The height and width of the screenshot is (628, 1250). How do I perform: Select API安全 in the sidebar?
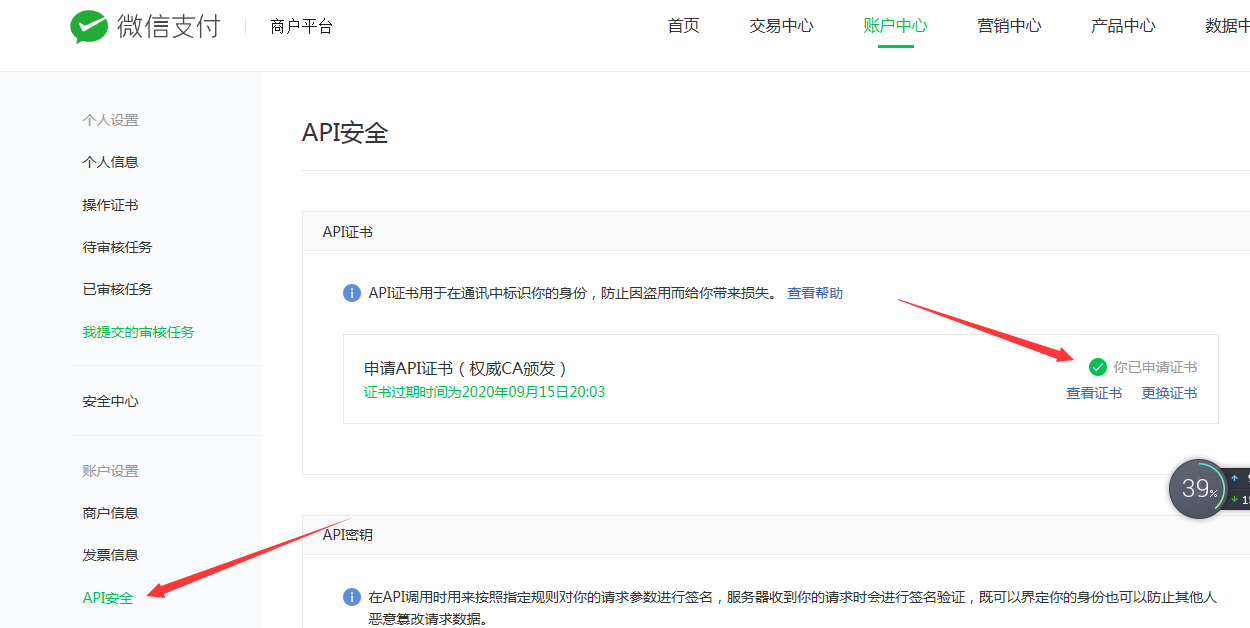coord(107,598)
